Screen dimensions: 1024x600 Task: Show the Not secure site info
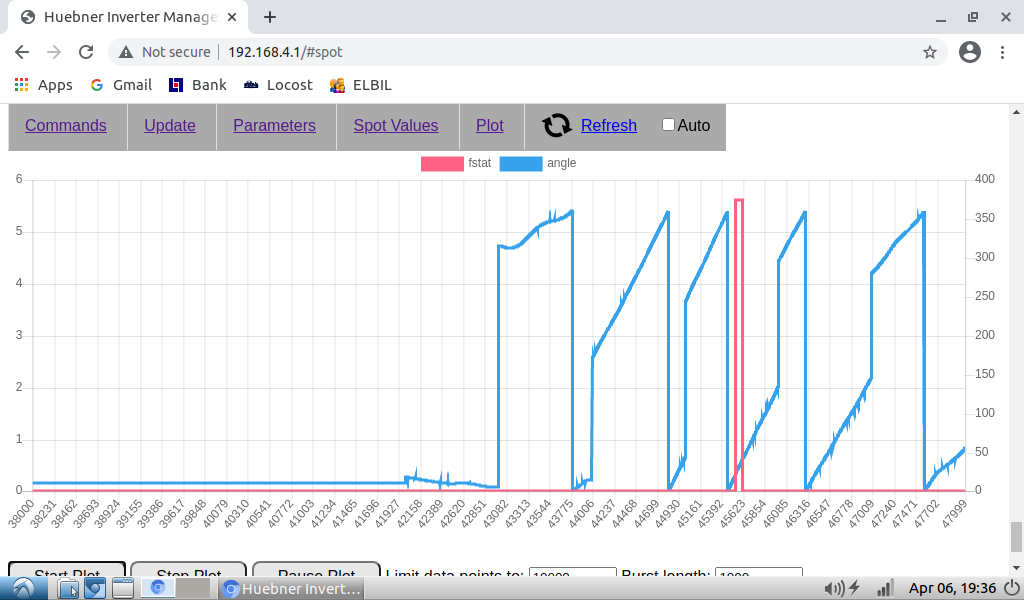[165, 52]
